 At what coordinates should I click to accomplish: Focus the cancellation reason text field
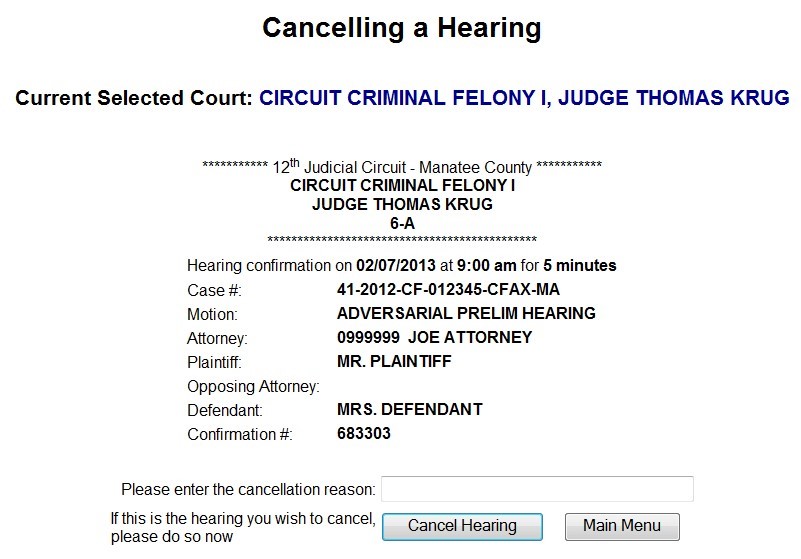tap(537, 489)
